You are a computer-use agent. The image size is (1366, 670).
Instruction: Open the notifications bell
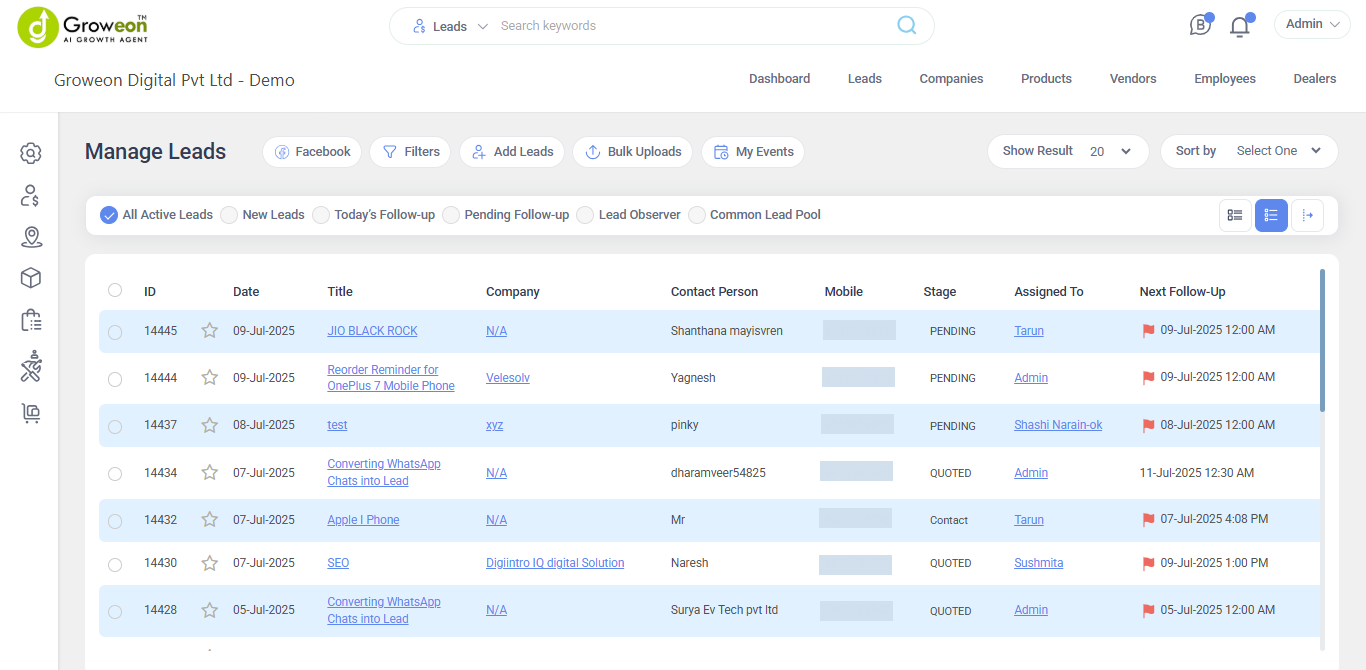pyautogui.click(x=1239, y=24)
